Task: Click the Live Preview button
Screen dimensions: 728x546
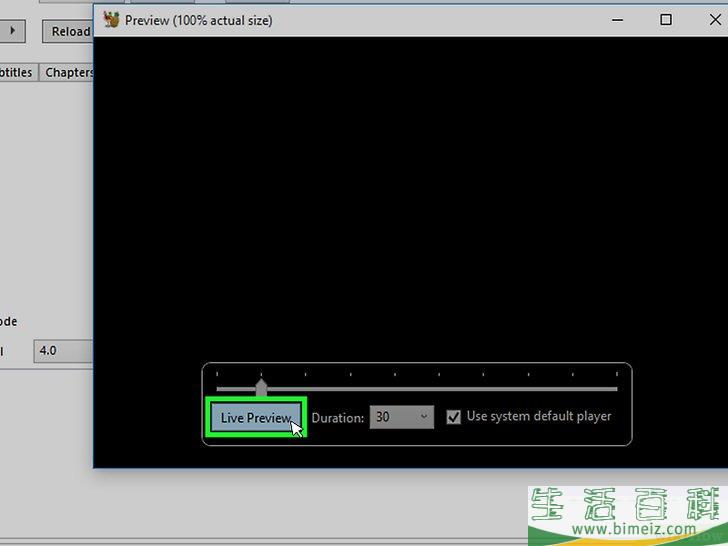Action: coord(256,417)
